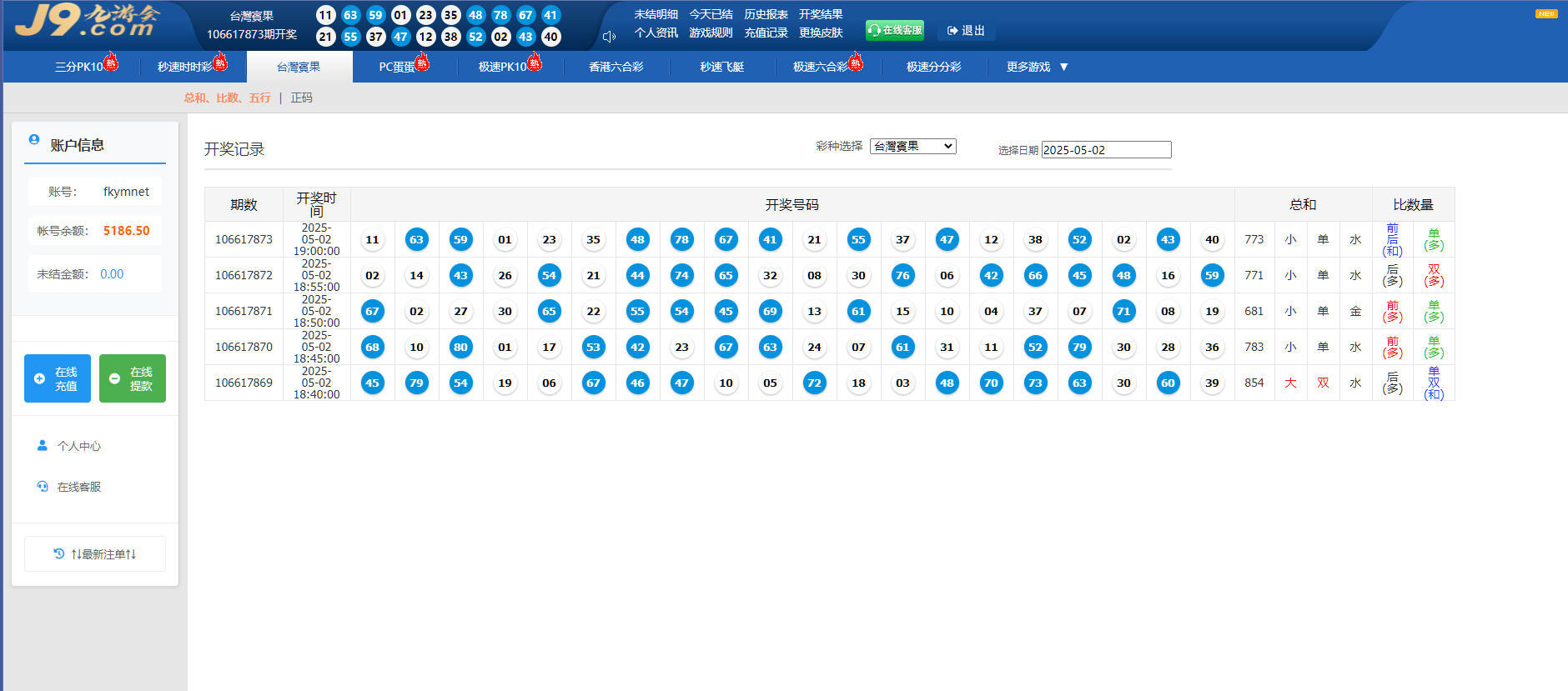The width and height of the screenshot is (1568, 691).
Task: Click the J9 site logo
Action: pos(88,22)
